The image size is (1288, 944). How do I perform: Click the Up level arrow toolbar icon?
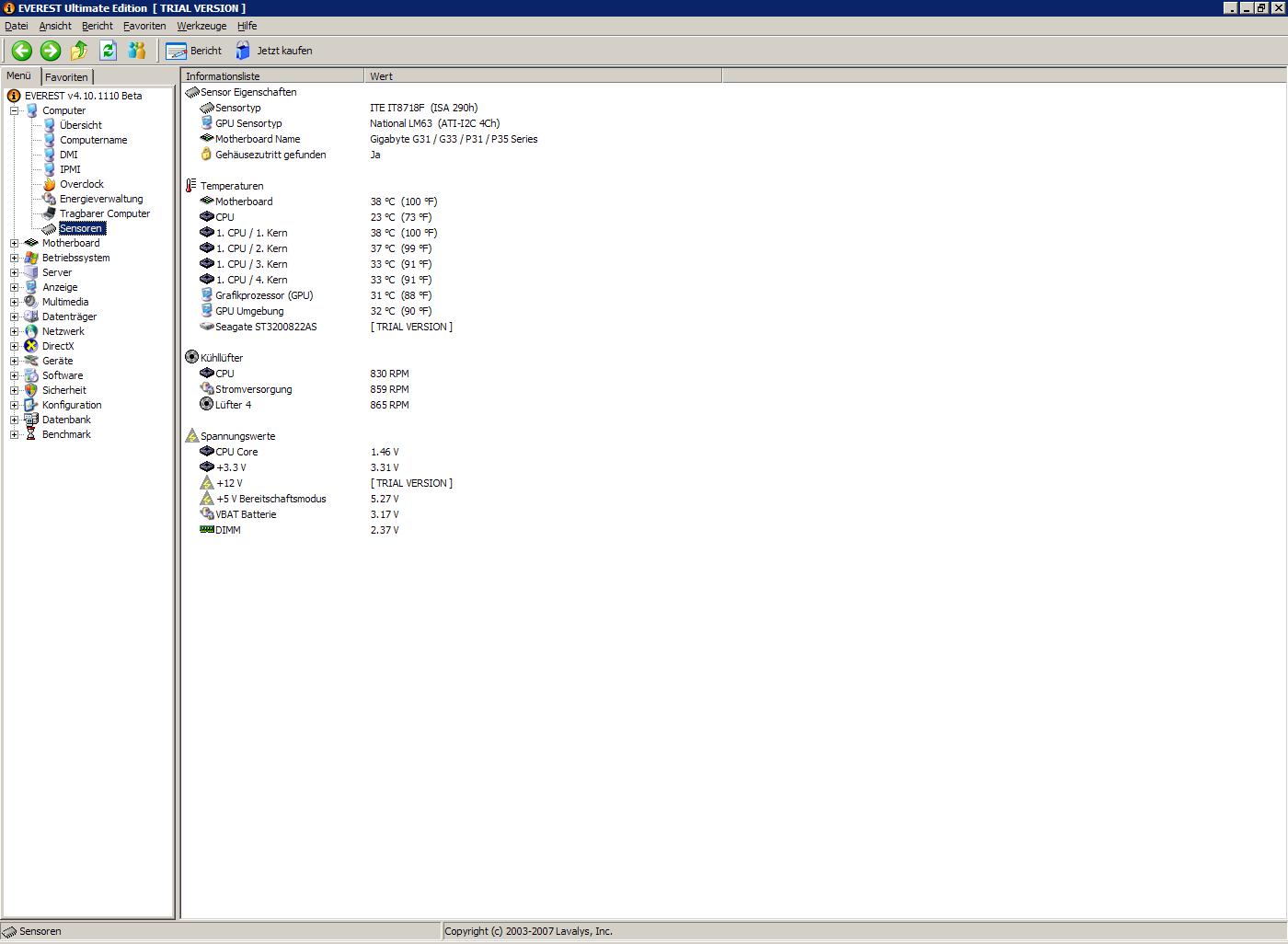coord(79,51)
